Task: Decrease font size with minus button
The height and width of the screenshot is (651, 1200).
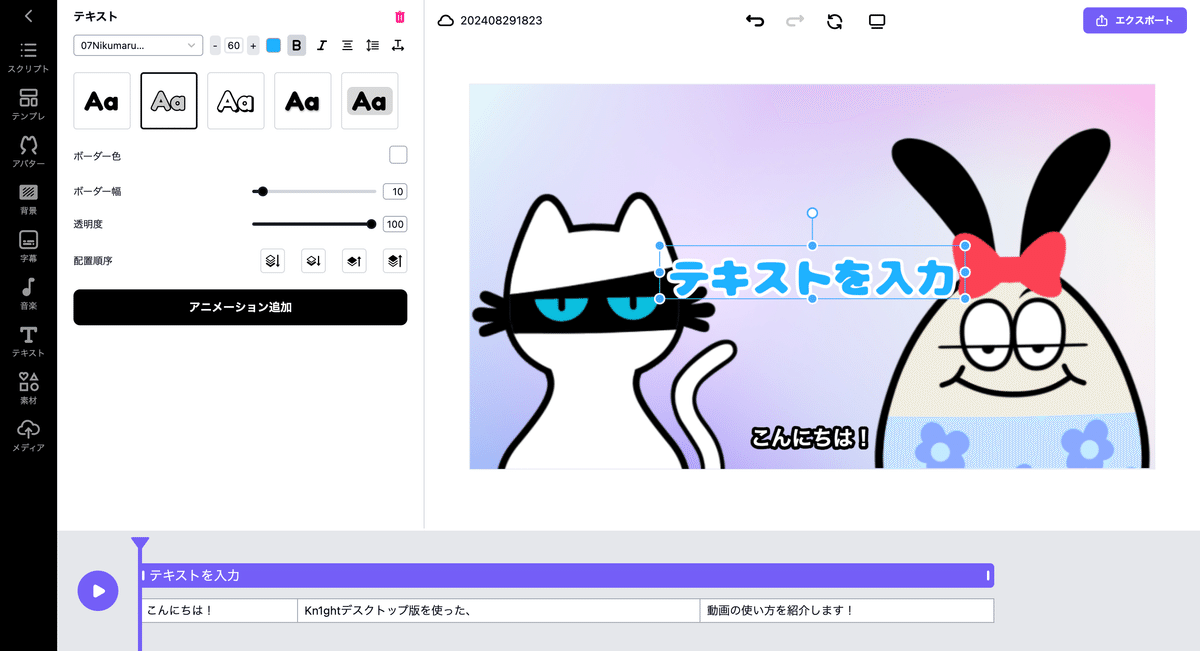Action: coord(215,45)
